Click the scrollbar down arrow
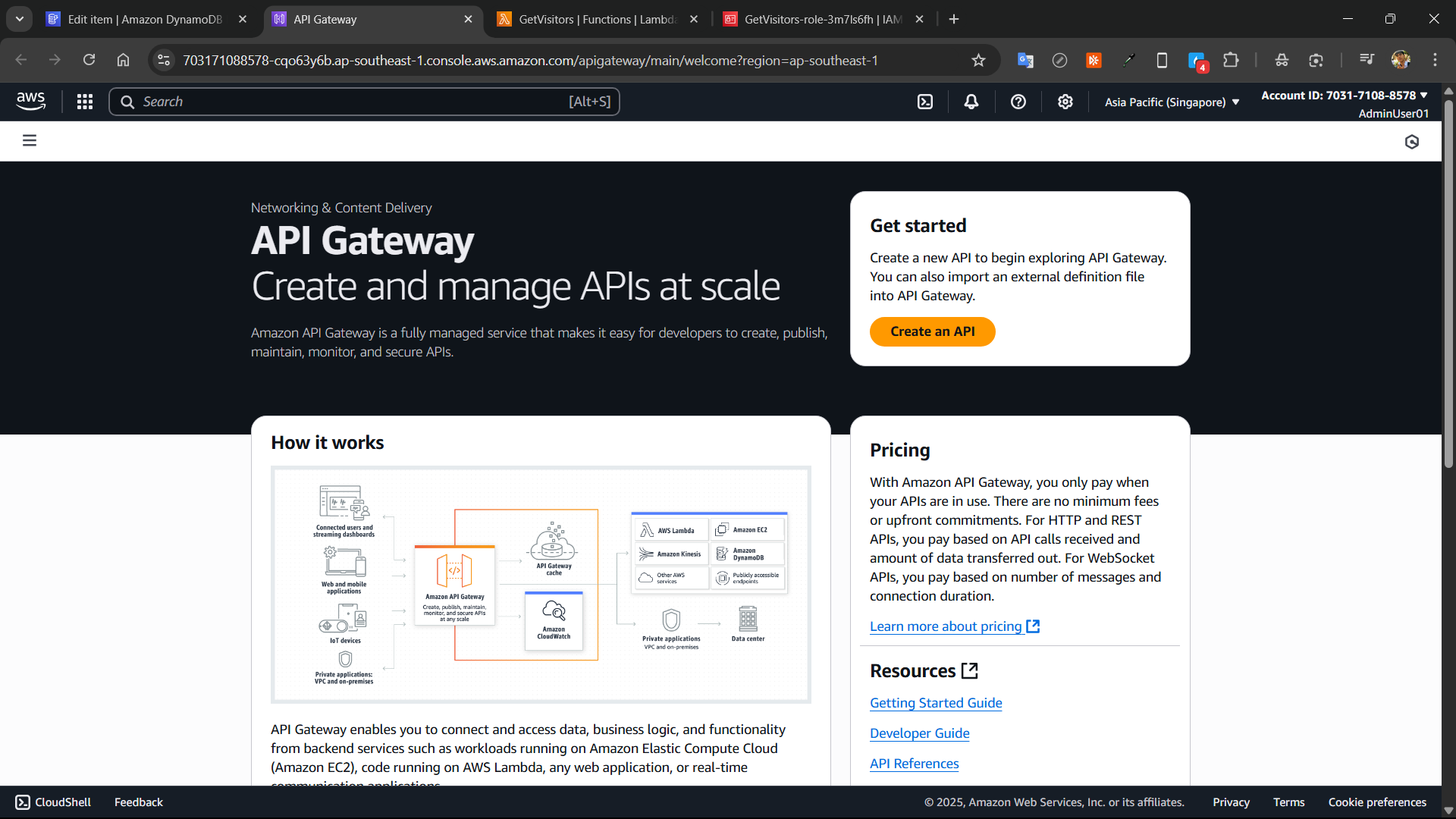The width and height of the screenshot is (1456, 819). (1448, 811)
